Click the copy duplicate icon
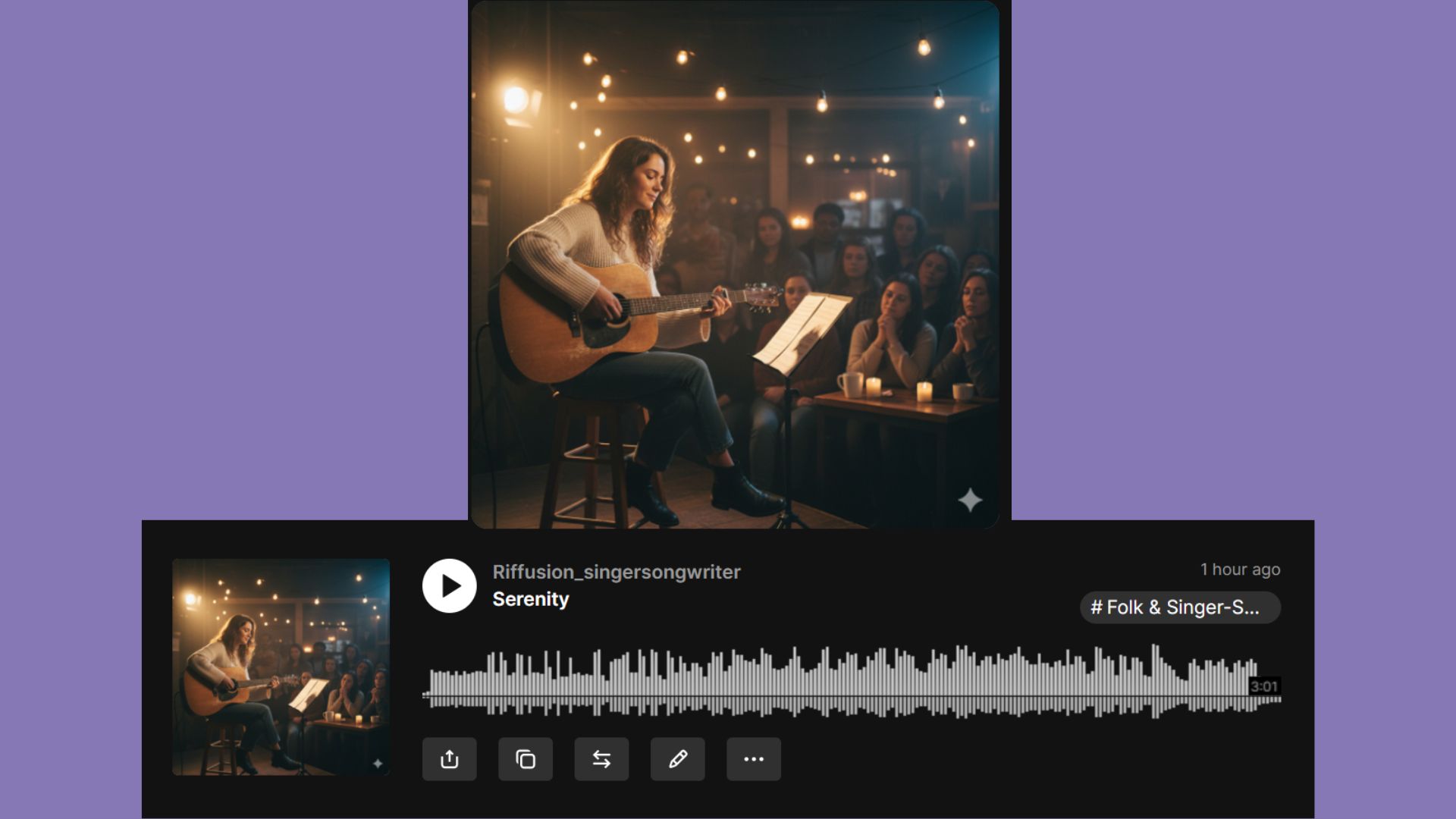Image resolution: width=1456 pixels, height=819 pixels. 525,759
